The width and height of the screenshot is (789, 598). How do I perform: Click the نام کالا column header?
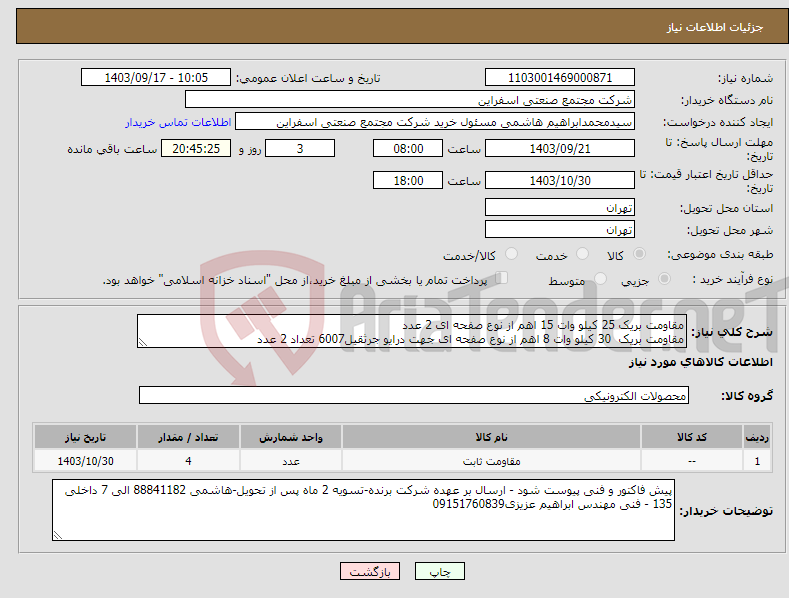click(x=491, y=437)
